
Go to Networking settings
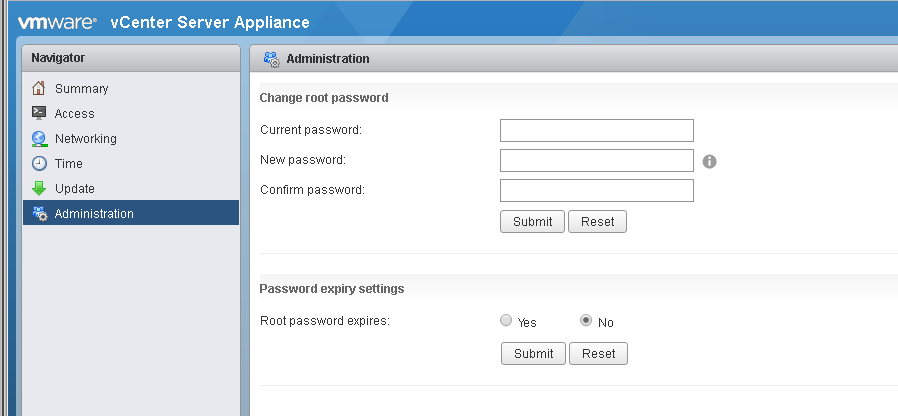[x=131, y=139]
